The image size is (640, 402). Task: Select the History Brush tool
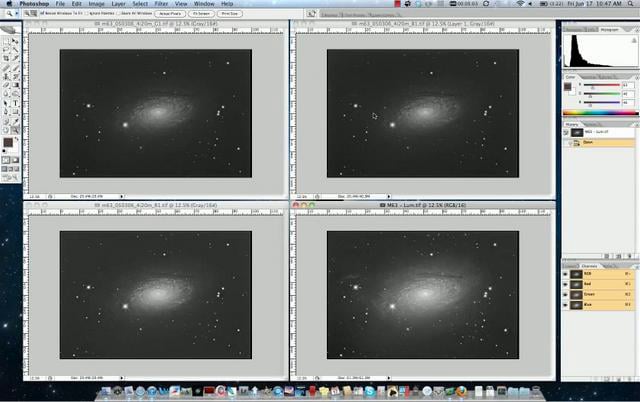click(16, 77)
